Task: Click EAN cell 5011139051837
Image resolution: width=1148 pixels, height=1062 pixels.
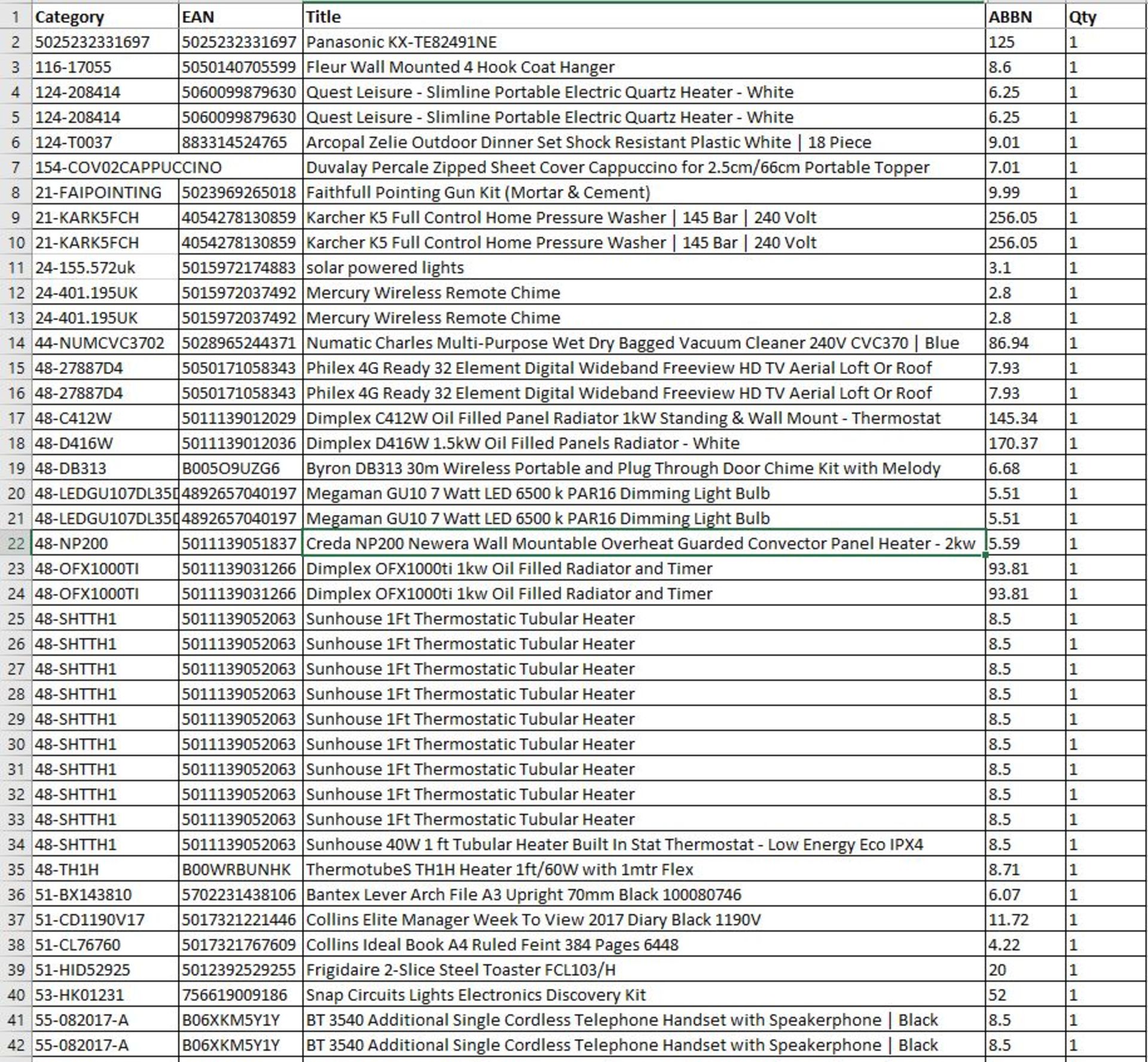Action: 240,543
